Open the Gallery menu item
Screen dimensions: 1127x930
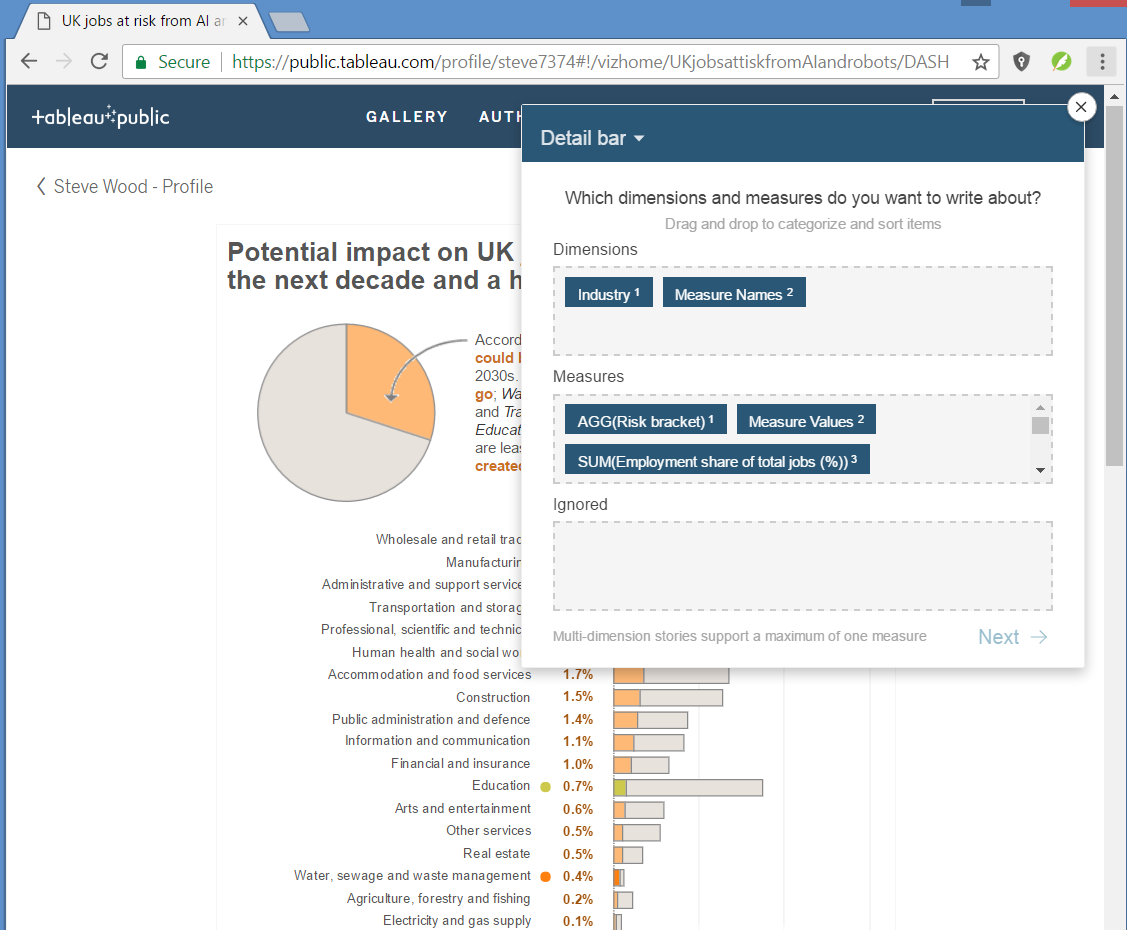[x=406, y=117]
